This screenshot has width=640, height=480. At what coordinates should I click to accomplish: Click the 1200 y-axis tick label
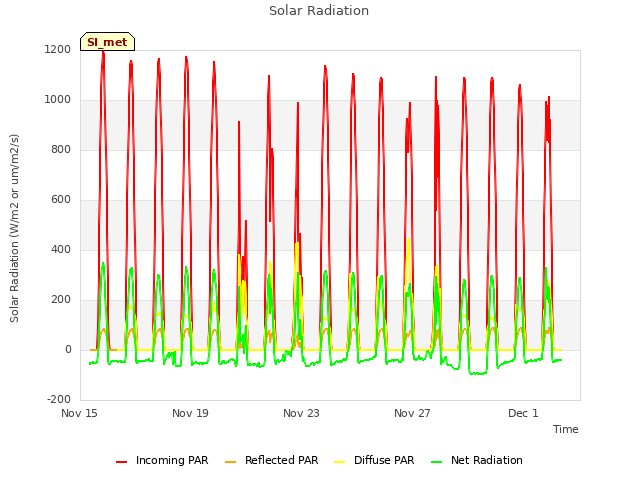pos(58,49)
